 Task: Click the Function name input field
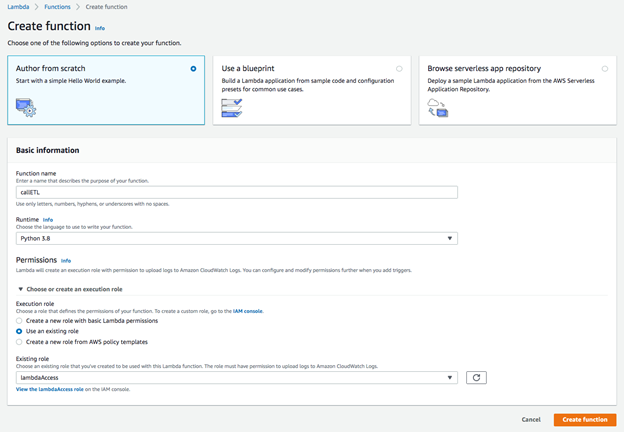[237, 192]
